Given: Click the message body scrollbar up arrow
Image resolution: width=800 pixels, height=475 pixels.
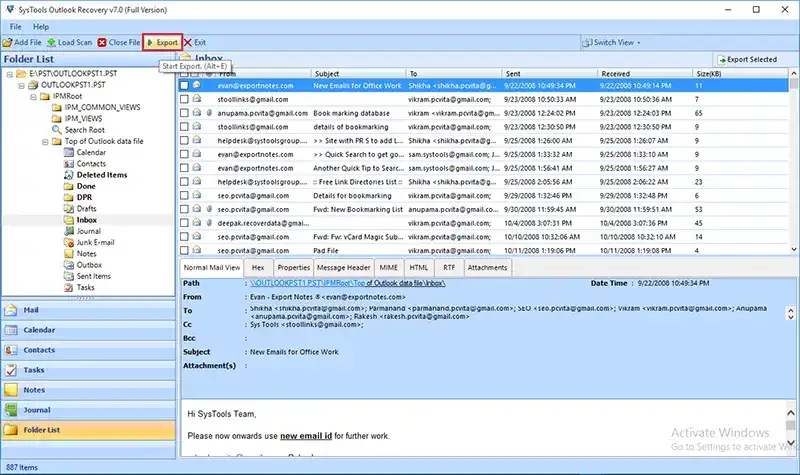Looking at the screenshot, I should point(791,412).
